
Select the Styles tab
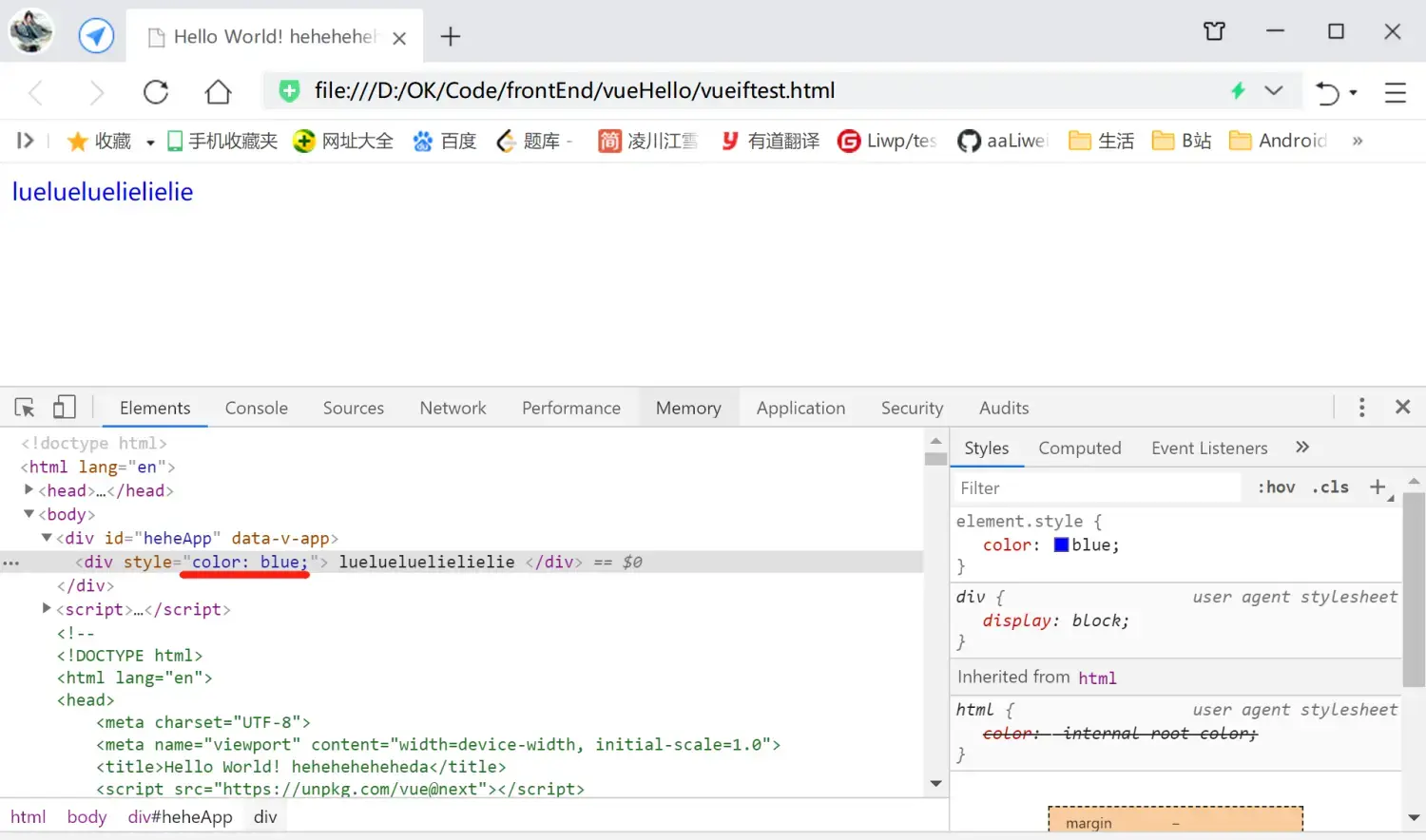(x=986, y=448)
